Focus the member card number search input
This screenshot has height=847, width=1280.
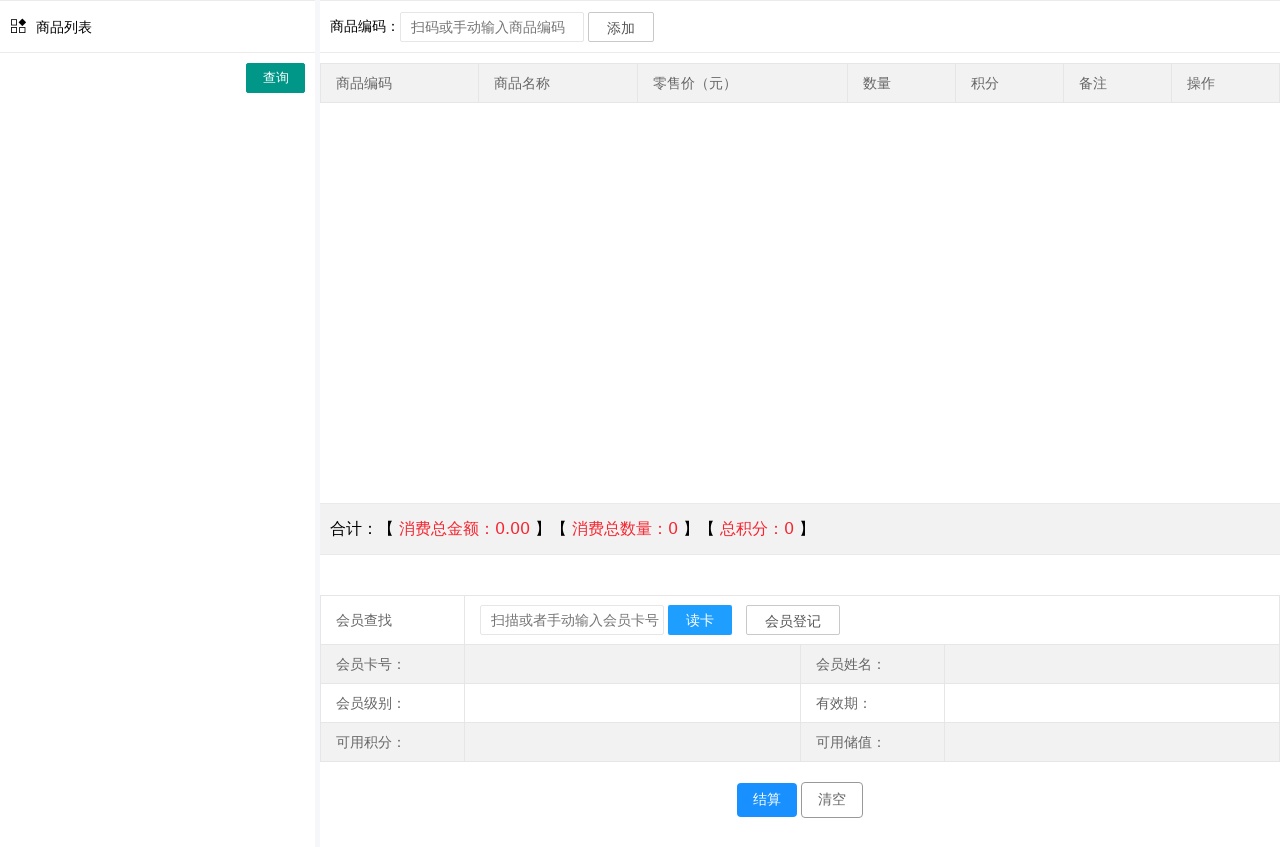[x=571, y=620]
